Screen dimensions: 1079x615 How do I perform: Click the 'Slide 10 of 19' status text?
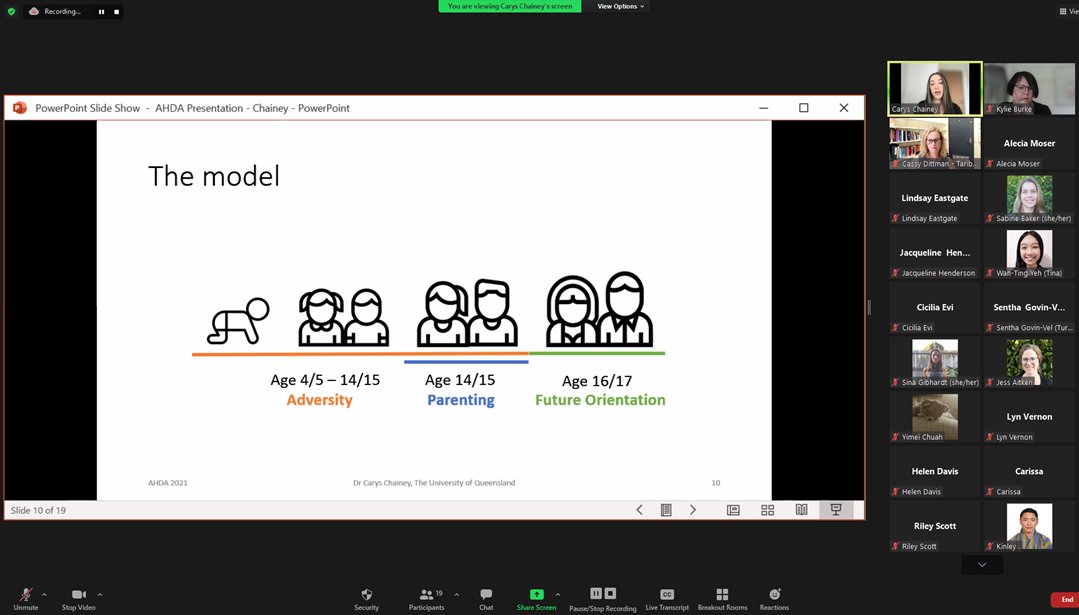(x=39, y=510)
